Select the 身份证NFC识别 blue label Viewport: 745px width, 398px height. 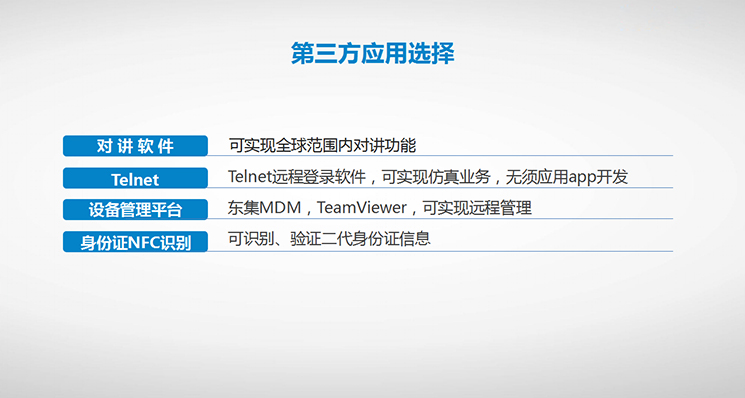135,242
